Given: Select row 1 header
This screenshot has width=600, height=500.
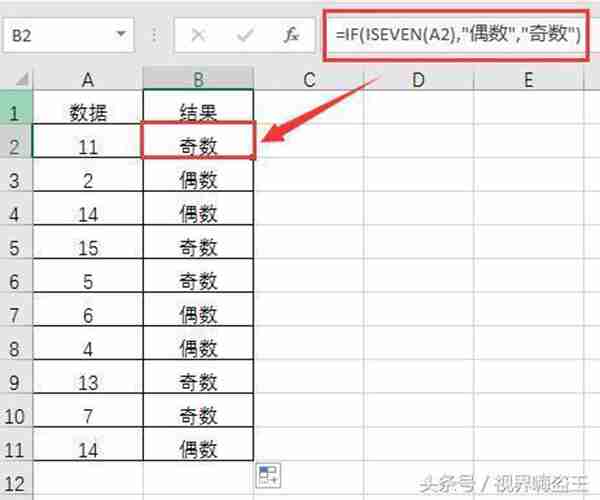Looking at the screenshot, I should coord(16,108).
